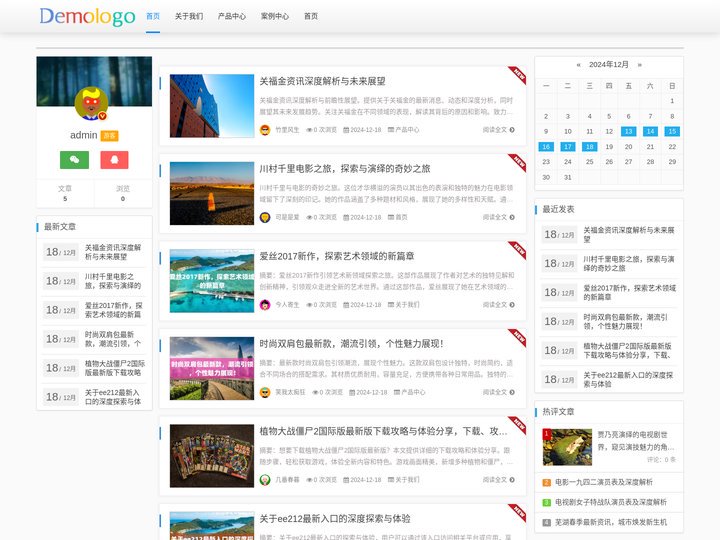Screen dimensions: 720x540
Task: Open the 关于我们 nav item
Action: (x=189, y=16)
